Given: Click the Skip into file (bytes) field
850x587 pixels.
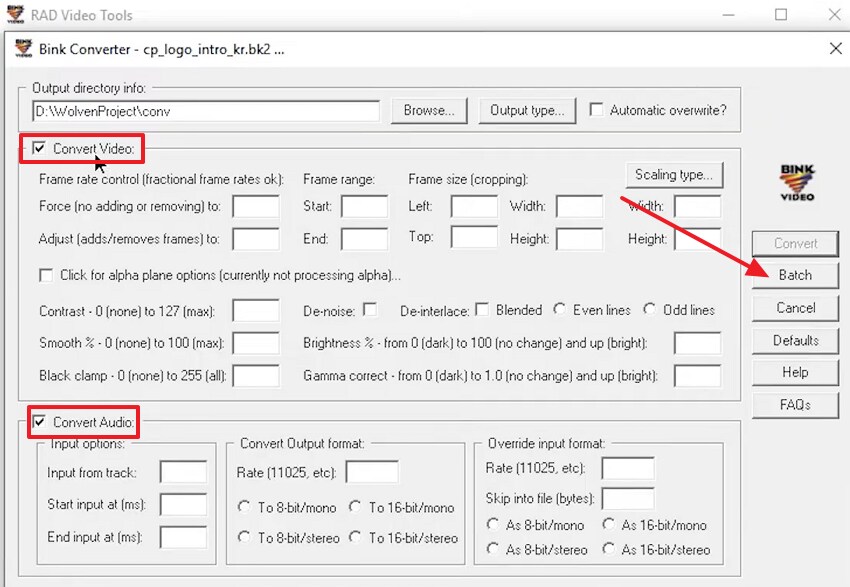Looking at the screenshot, I should point(628,498).
